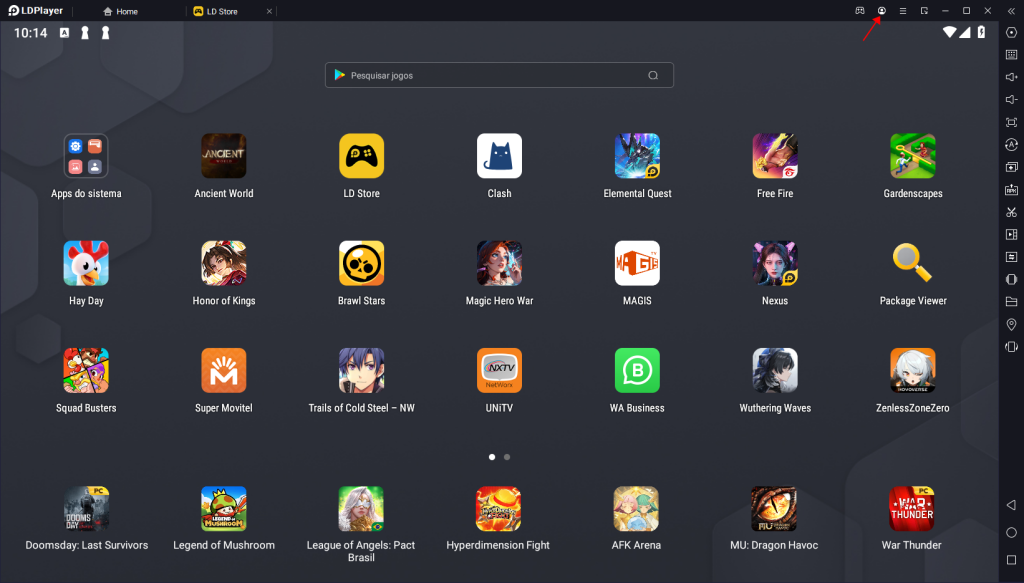Viewport: 1024px width, 583px height.
Task: Open the LD Store app icon
Action: click(x=361, y=156)
